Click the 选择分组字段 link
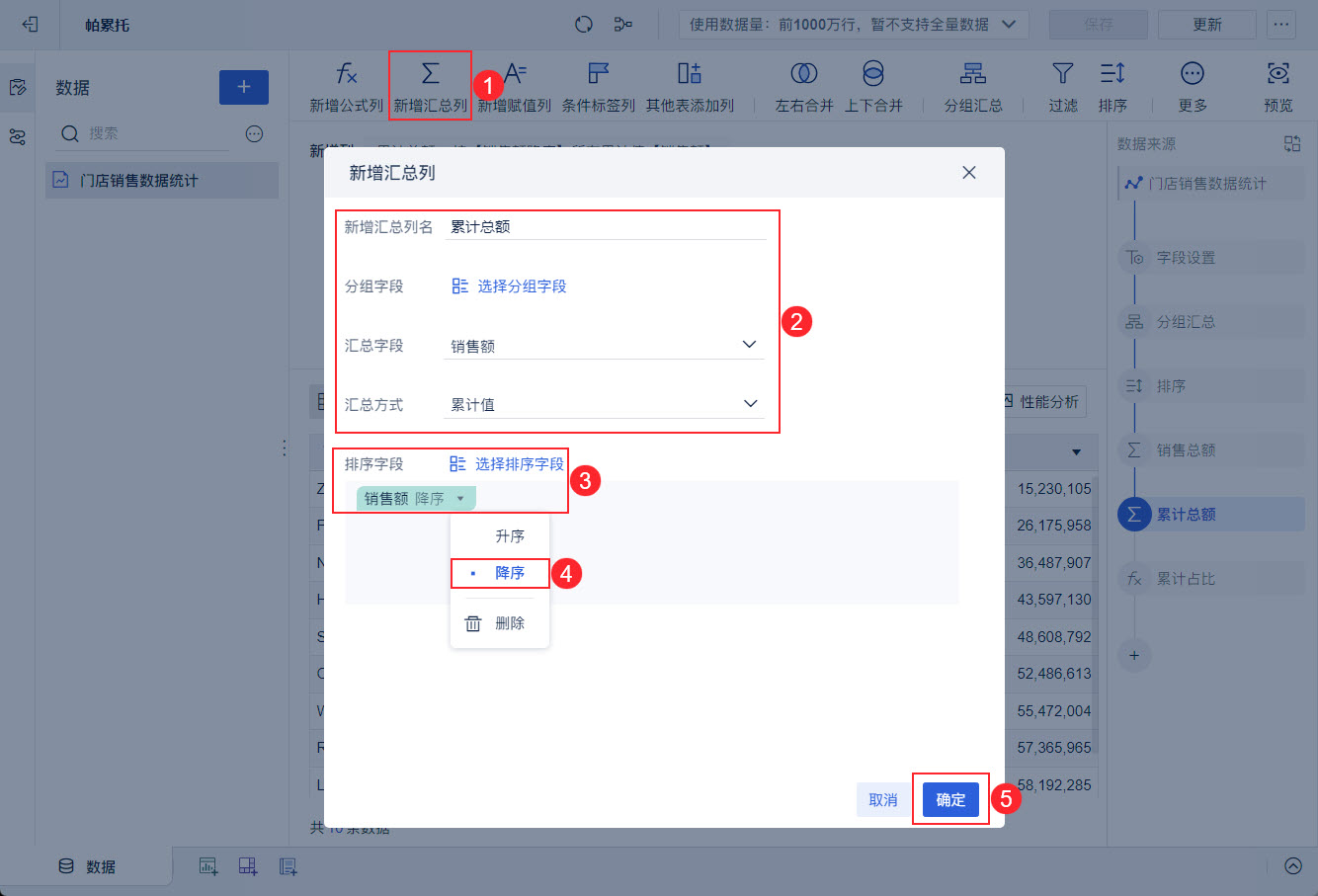The height and width of the screenshot is (896, 1318). [509, 286]
